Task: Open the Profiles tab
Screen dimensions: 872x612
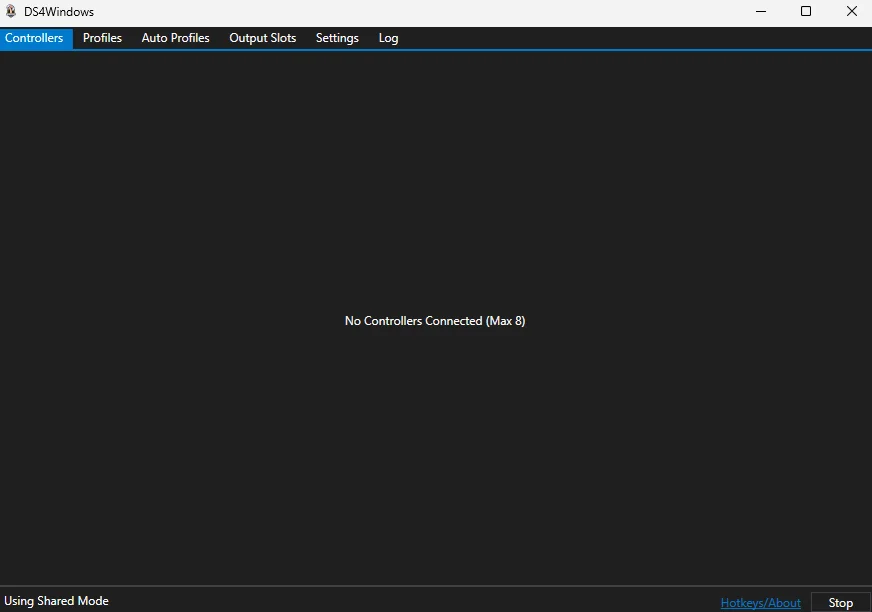Action: click(x=102, y=38)
